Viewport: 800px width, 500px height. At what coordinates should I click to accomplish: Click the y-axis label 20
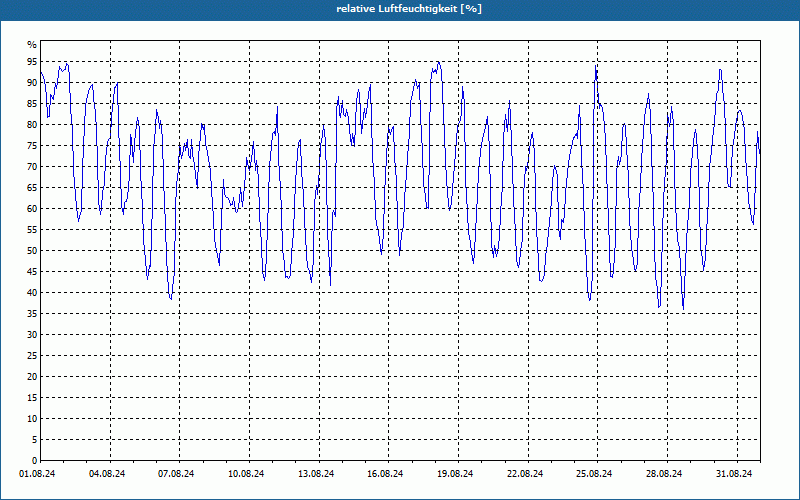point(32,377)
